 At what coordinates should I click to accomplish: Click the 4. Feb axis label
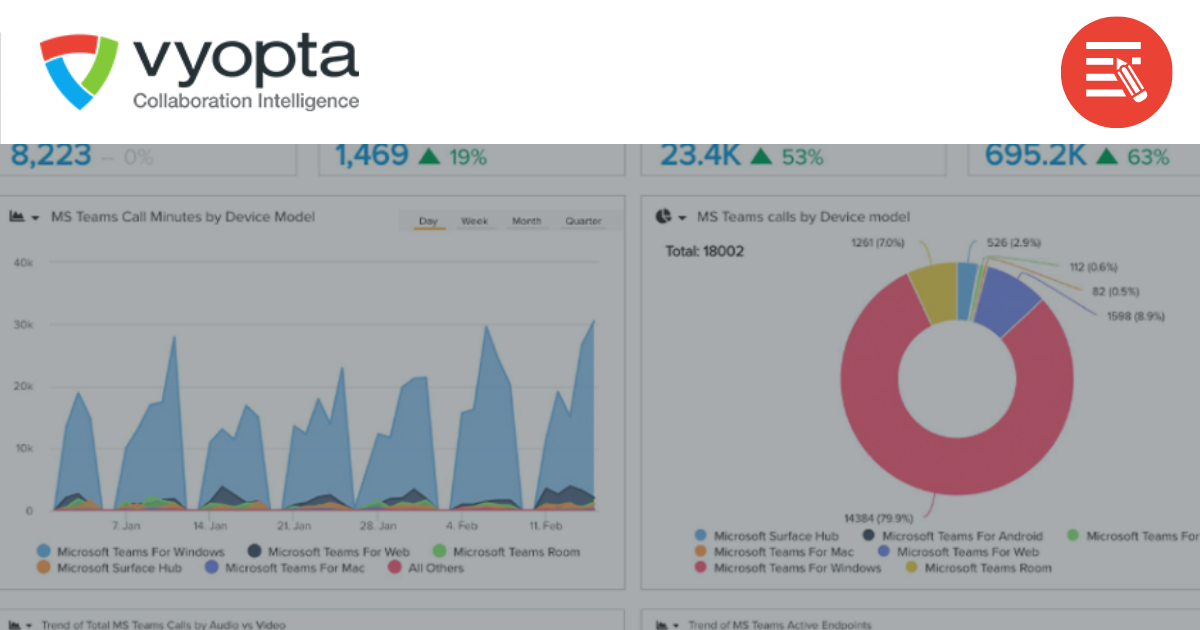pyautogui.click(x=464, y=525)
